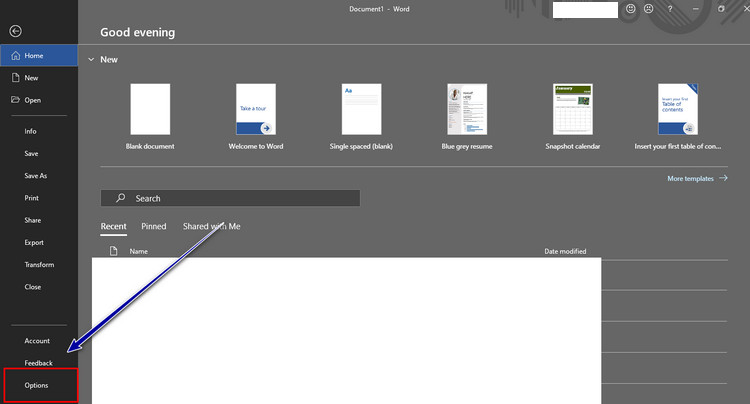
Task: Click the document icon in list header
Action: (x=113, y=251)
